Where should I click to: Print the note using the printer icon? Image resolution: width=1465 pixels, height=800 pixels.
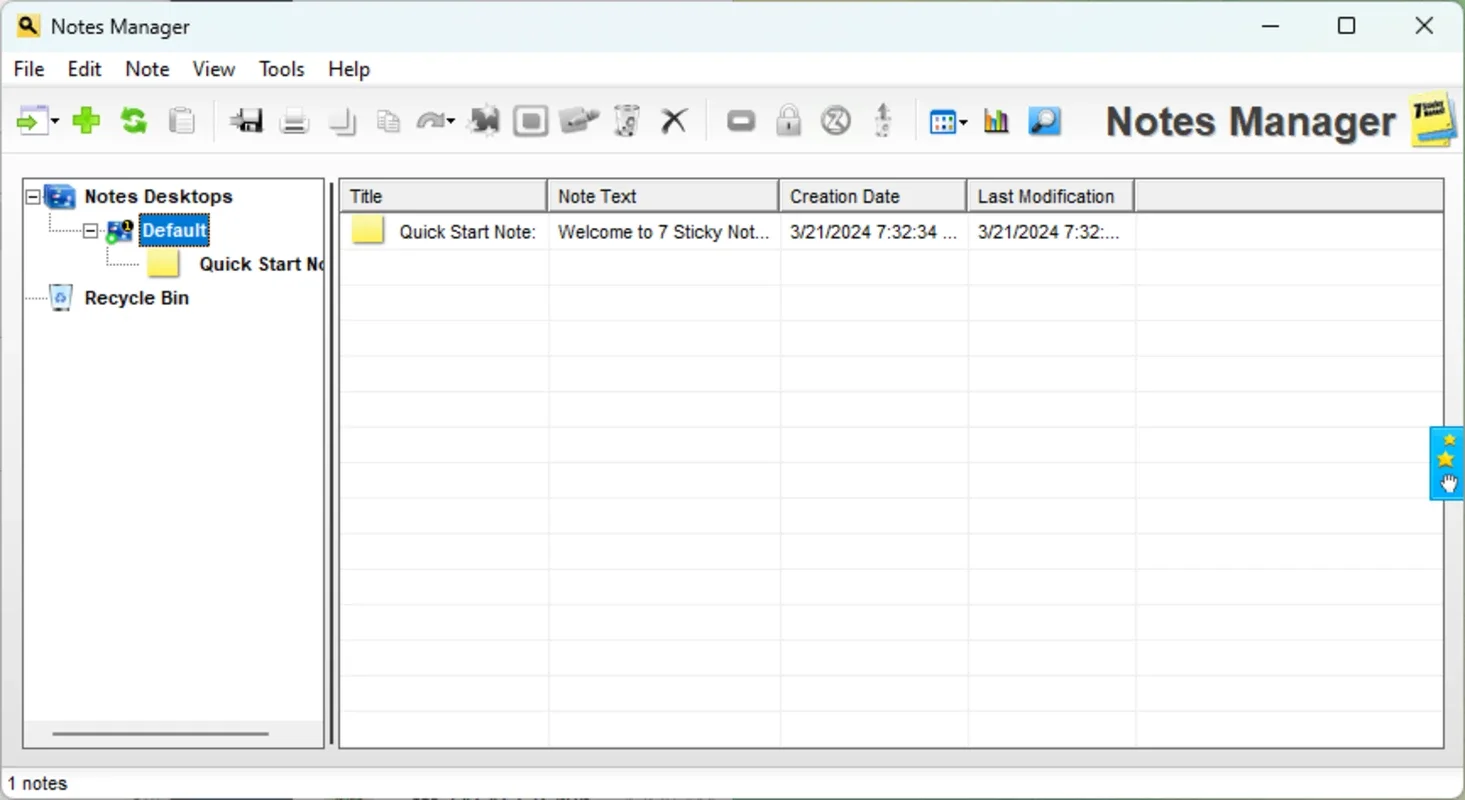click(294, 122)
